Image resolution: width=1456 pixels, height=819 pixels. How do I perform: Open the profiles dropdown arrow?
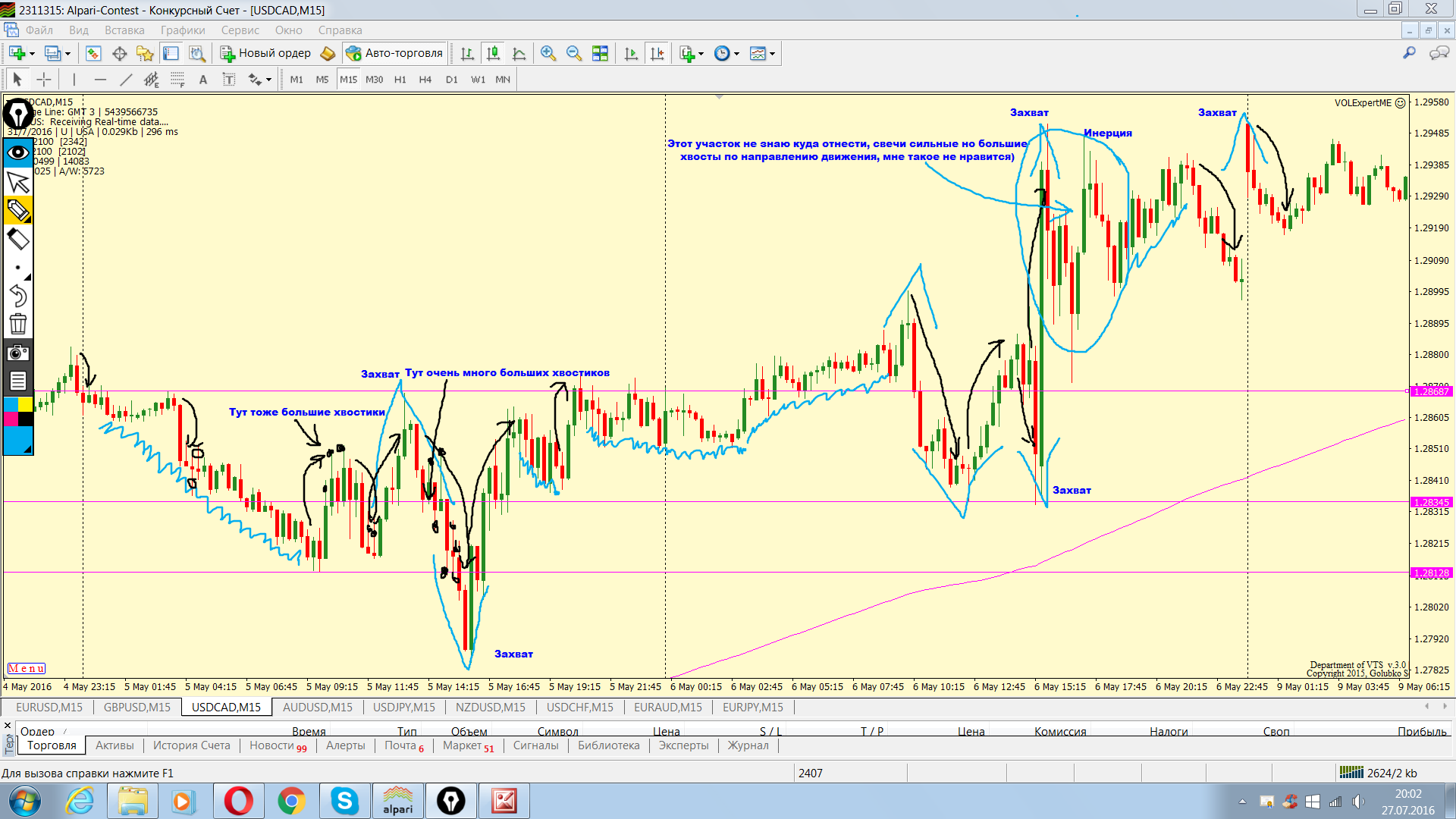click(x=67, y=53)
